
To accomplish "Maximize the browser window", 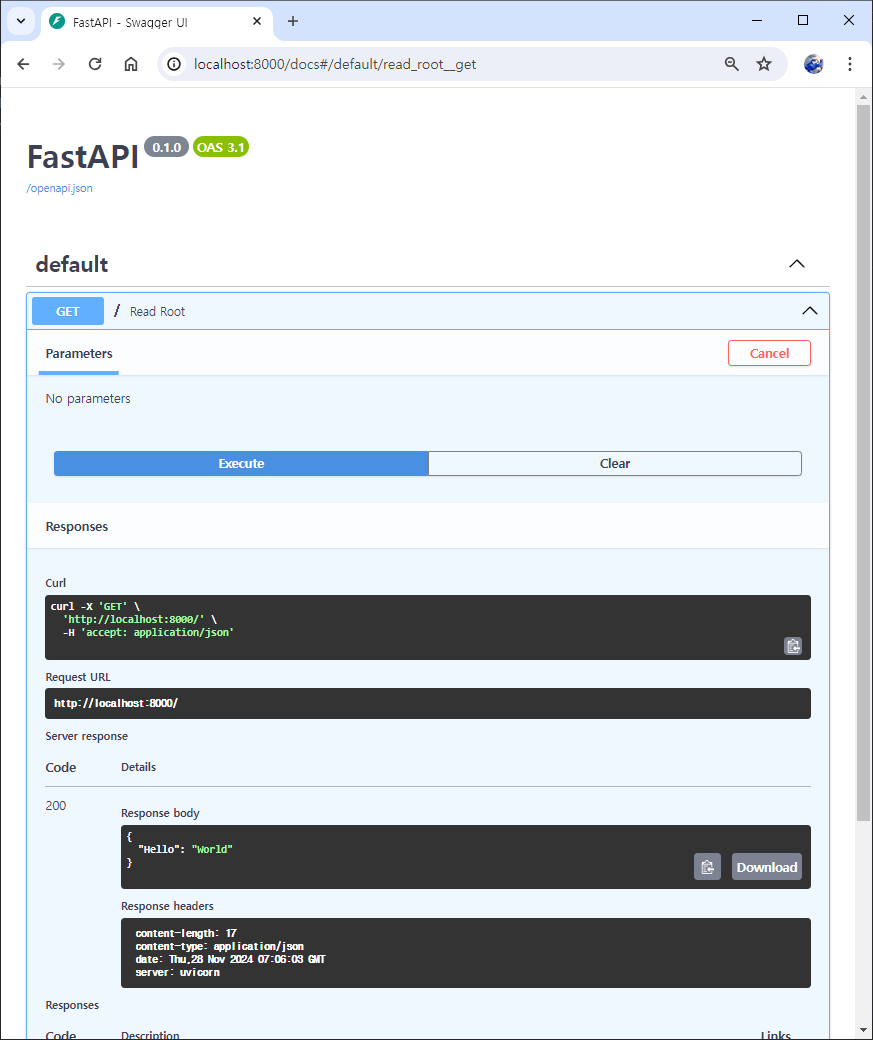I will tap(803, 21).
